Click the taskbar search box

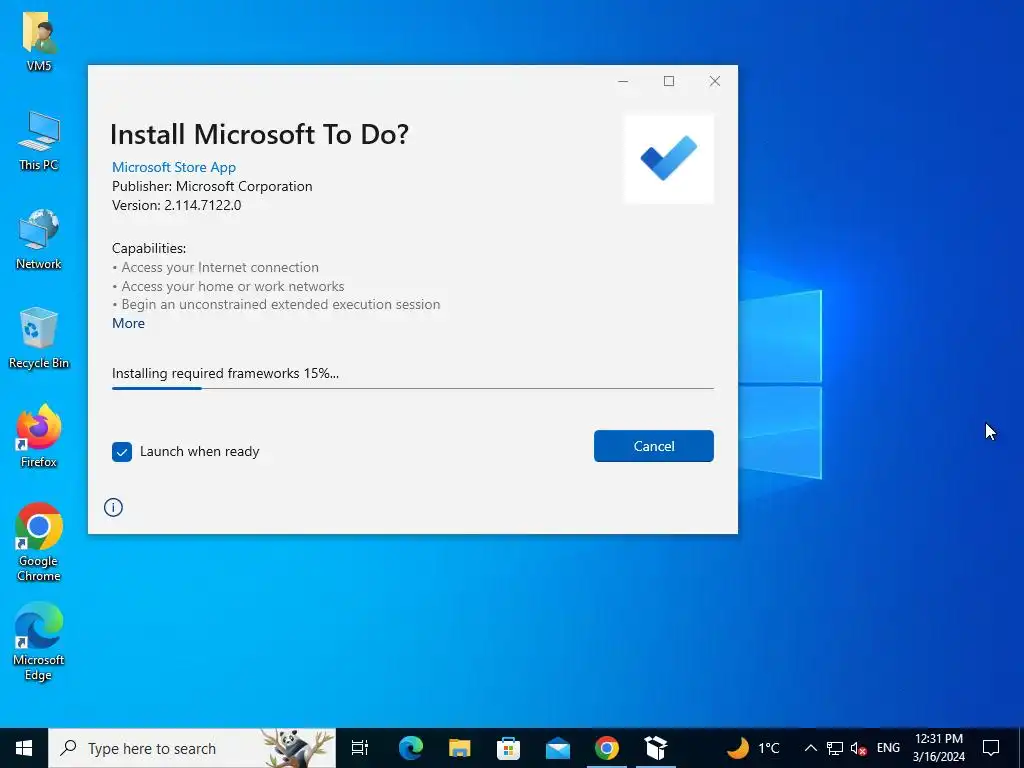(x=192, y=748)
